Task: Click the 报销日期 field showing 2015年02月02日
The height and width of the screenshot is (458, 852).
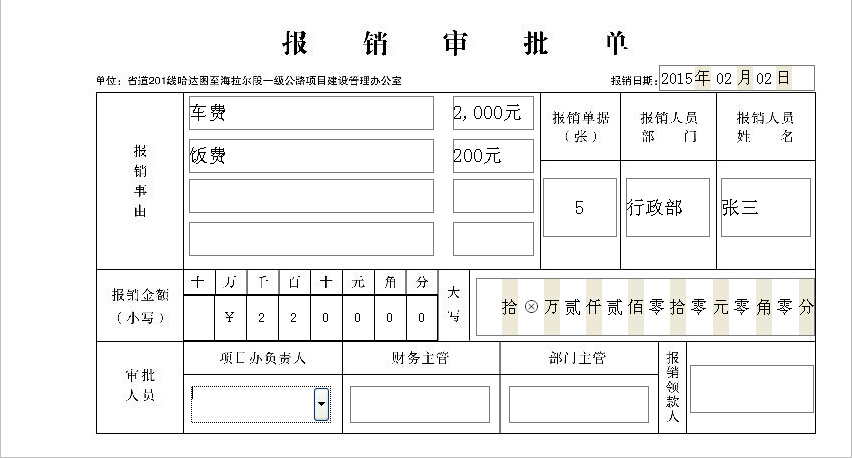Action: tap(737, 78)
